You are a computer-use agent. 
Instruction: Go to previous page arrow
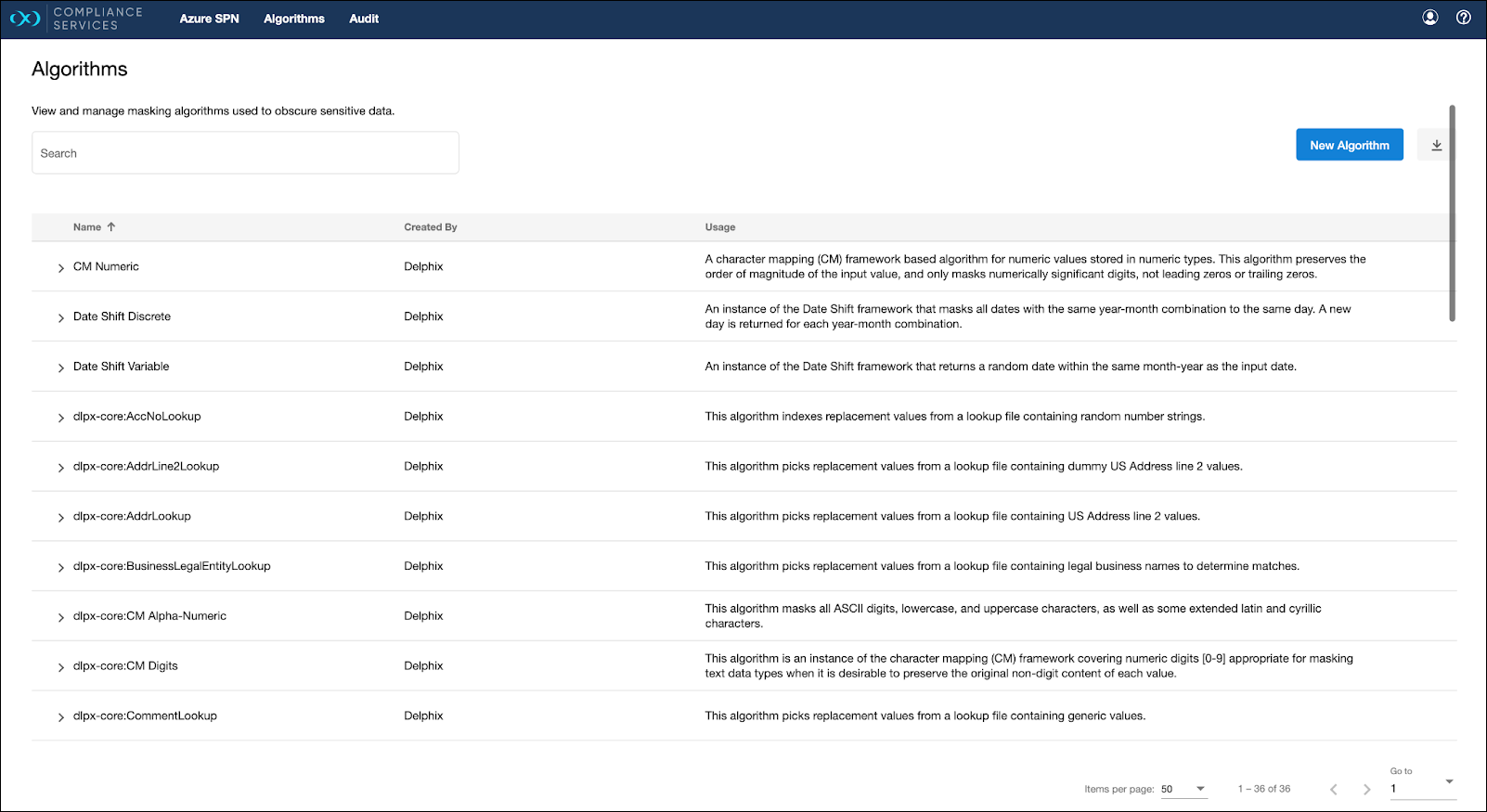pyautogui.click(x=1333, y=789)
